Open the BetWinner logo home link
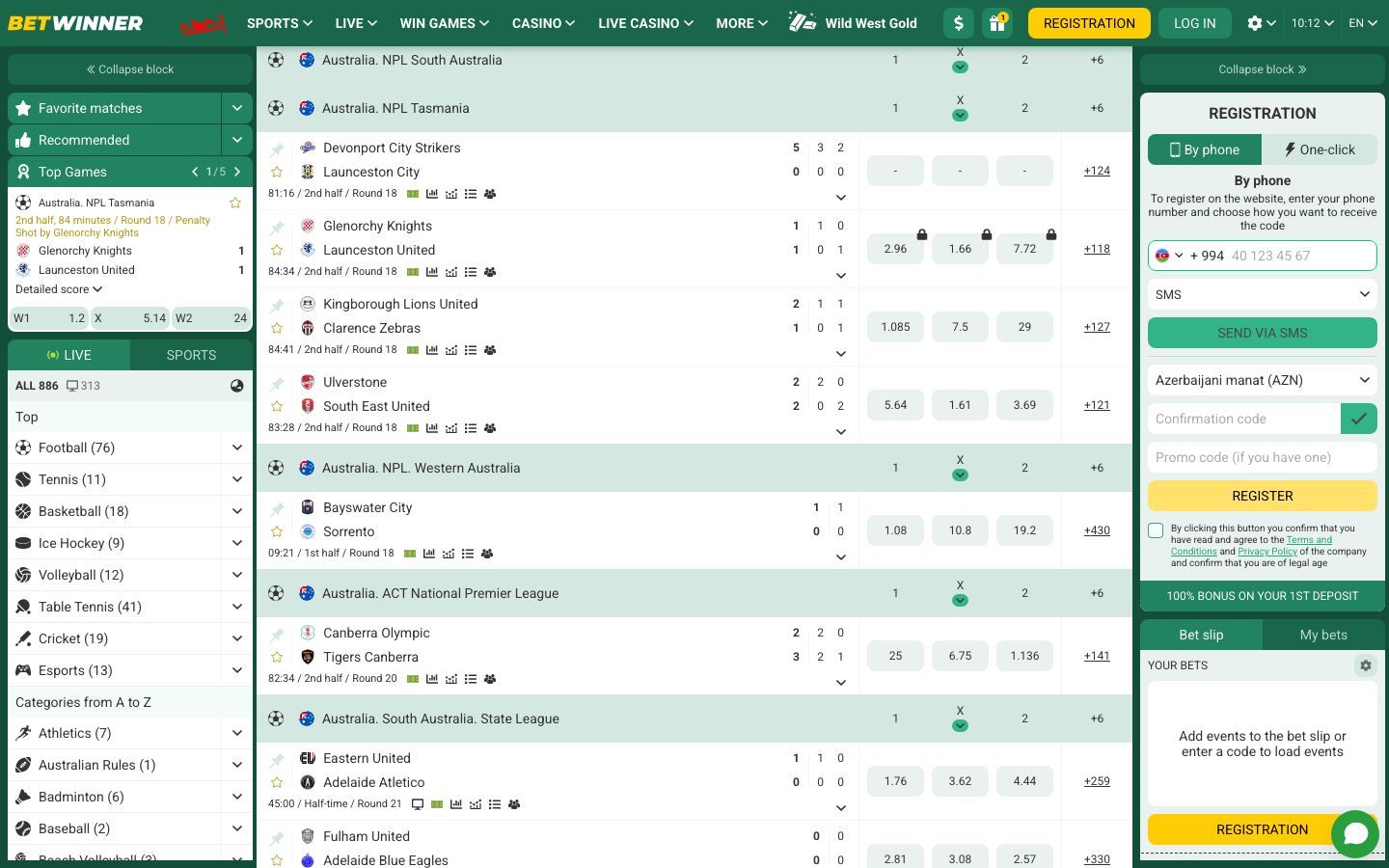Screen dimensions: 1389x868 75,23
